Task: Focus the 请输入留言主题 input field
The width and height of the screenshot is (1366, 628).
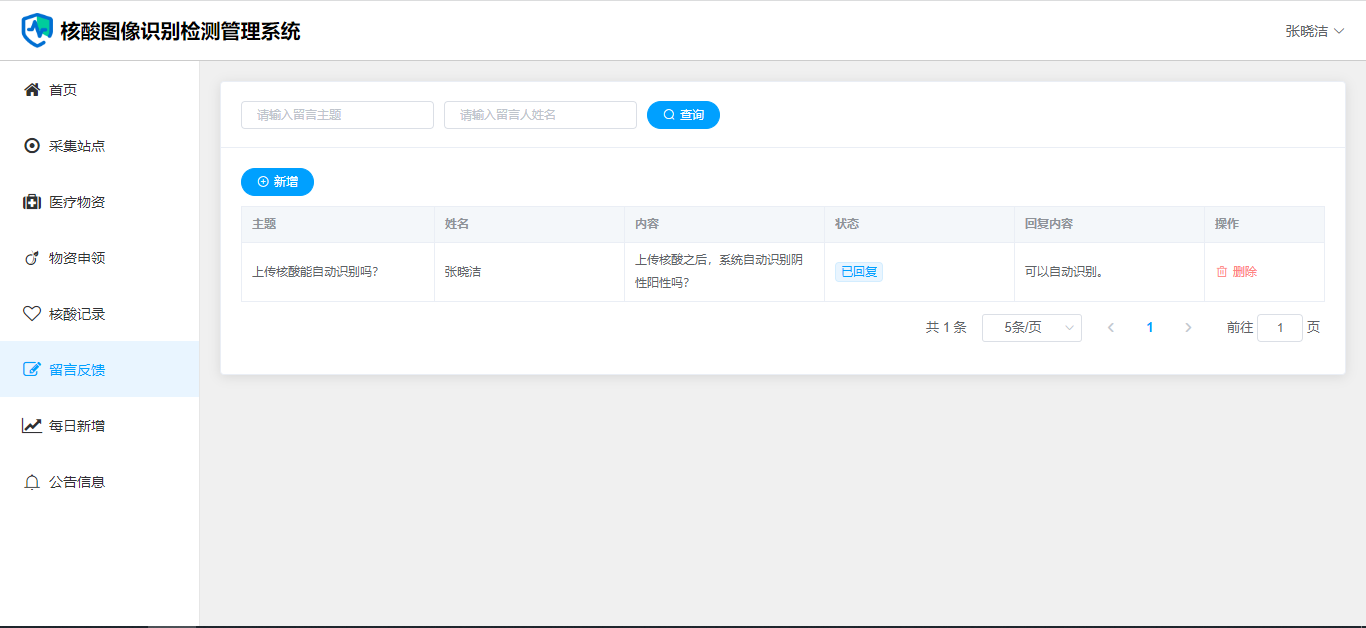Action: (337, 115)
